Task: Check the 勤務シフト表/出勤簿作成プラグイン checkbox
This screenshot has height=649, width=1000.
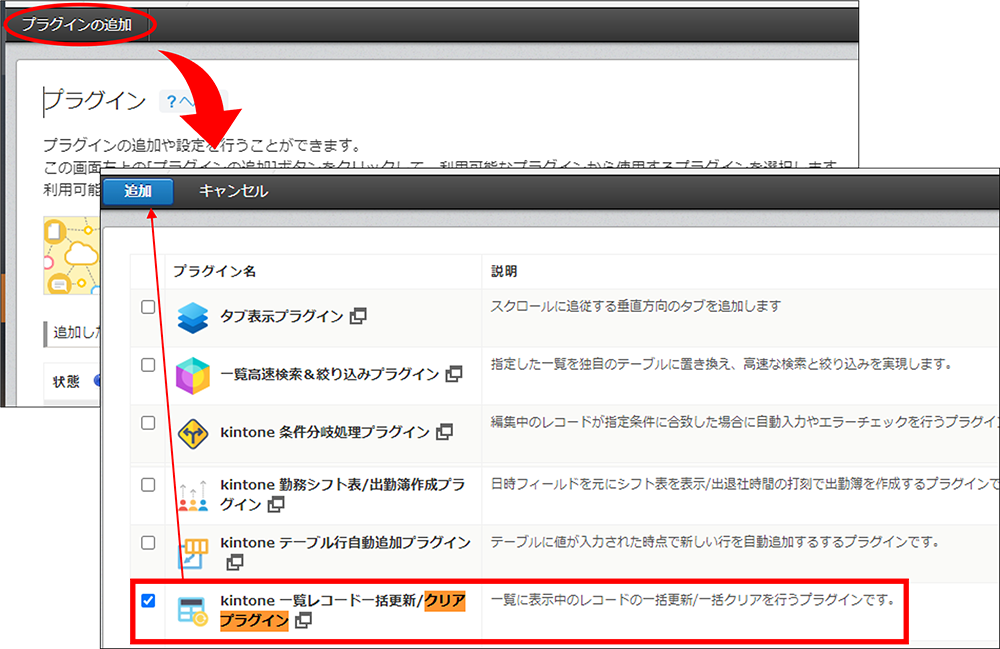Action: click(148, 485)
